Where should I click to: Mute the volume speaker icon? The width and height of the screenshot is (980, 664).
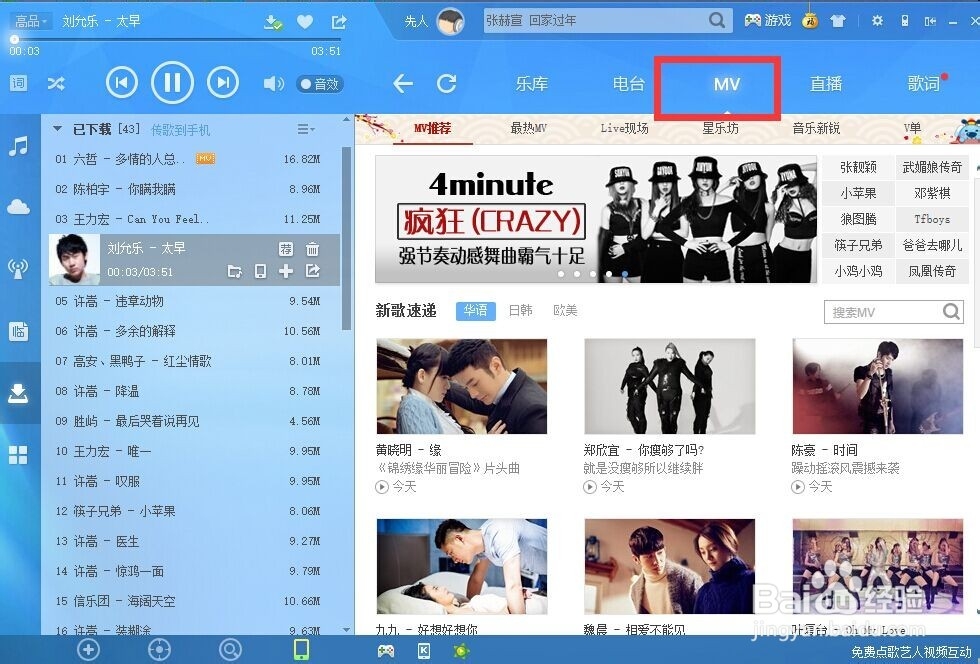coord(273,83)
